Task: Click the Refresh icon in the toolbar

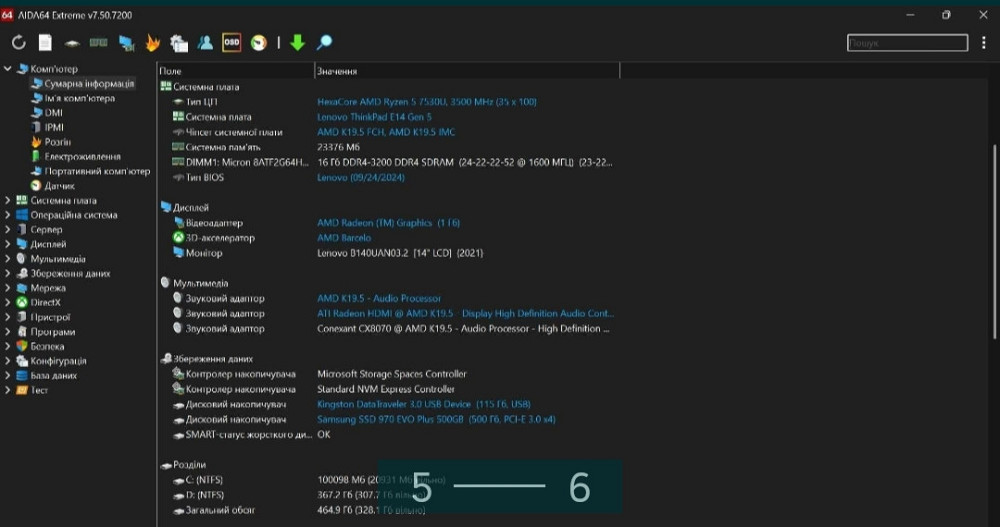Action: point(18,43)
